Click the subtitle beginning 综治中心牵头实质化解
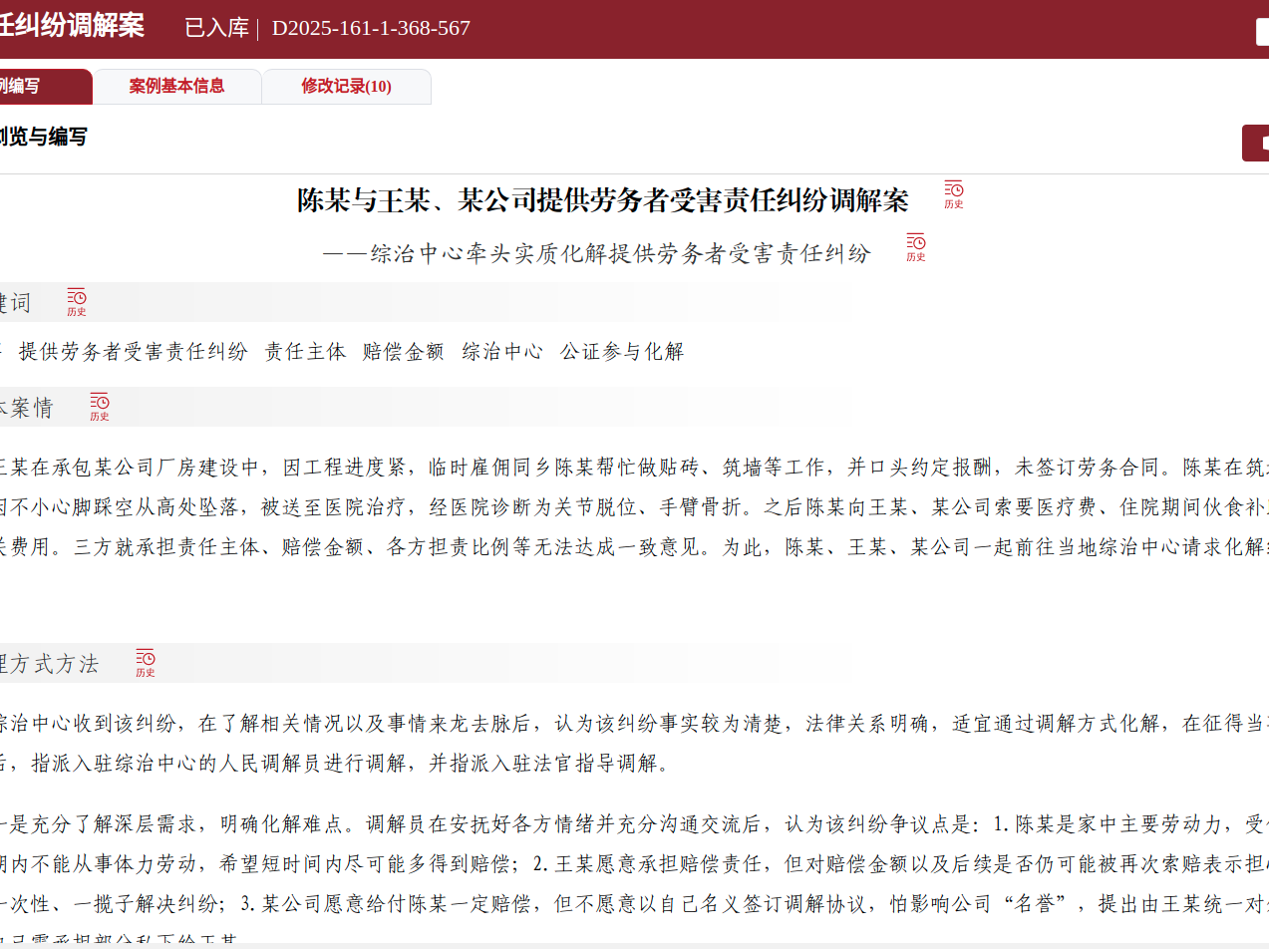This screenshot has height=952, width=1269. (x=596, y=253)
